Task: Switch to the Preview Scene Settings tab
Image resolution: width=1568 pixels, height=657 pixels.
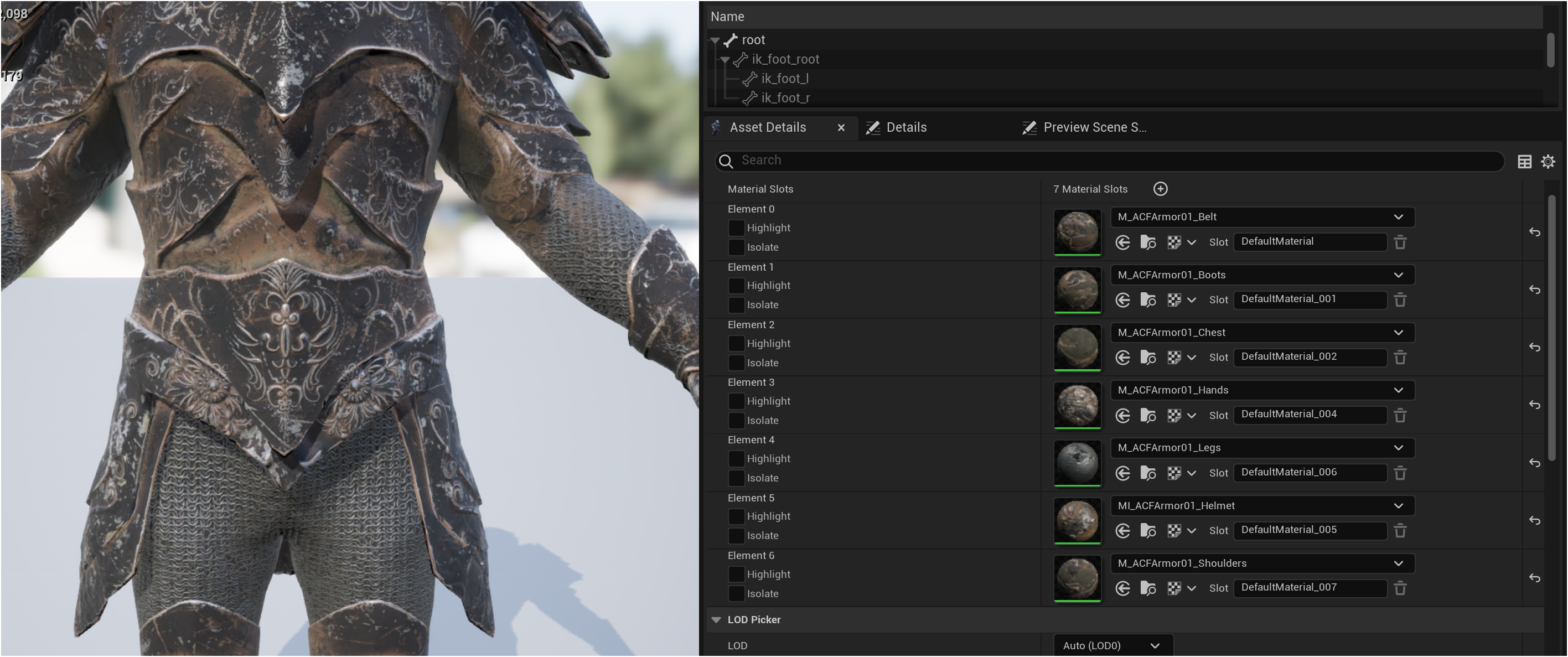Action: [x=1086, y=127]
